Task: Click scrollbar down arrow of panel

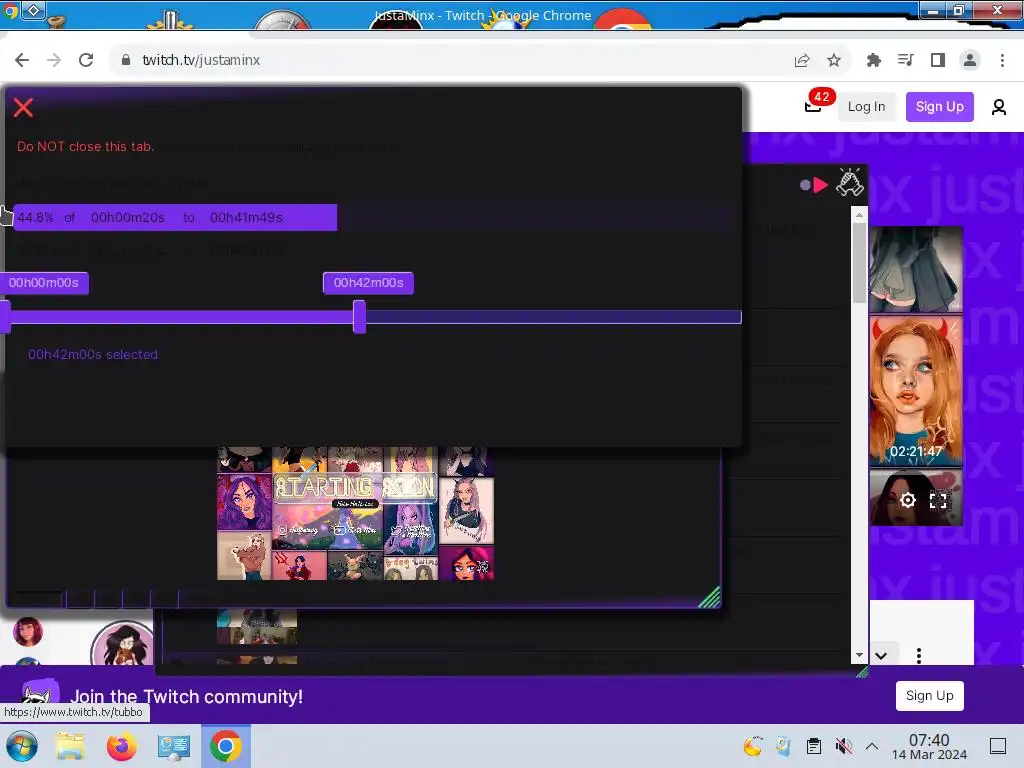Action: coord(859,654)
